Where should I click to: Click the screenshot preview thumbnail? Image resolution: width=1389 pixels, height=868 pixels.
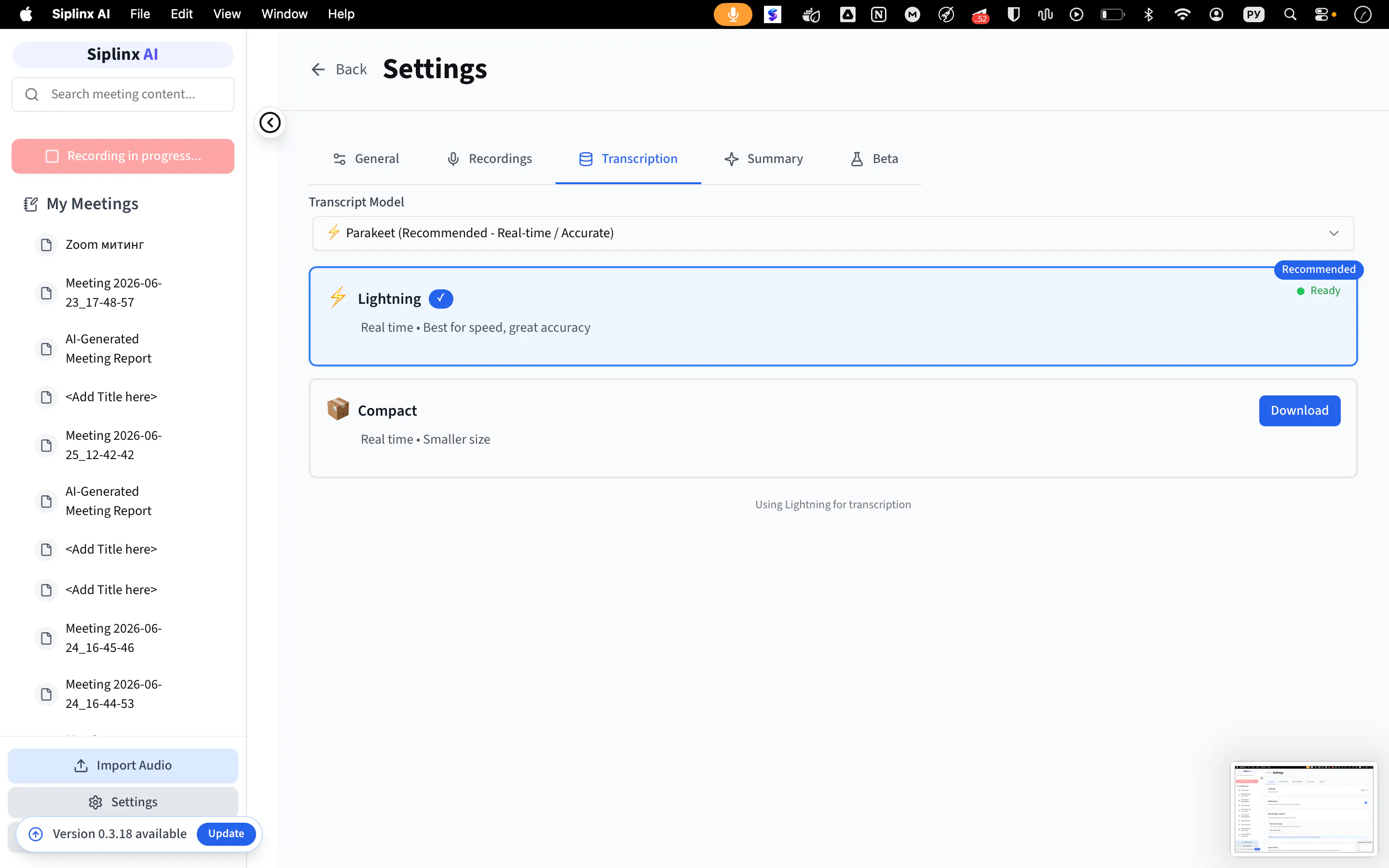pos(1304,809)
